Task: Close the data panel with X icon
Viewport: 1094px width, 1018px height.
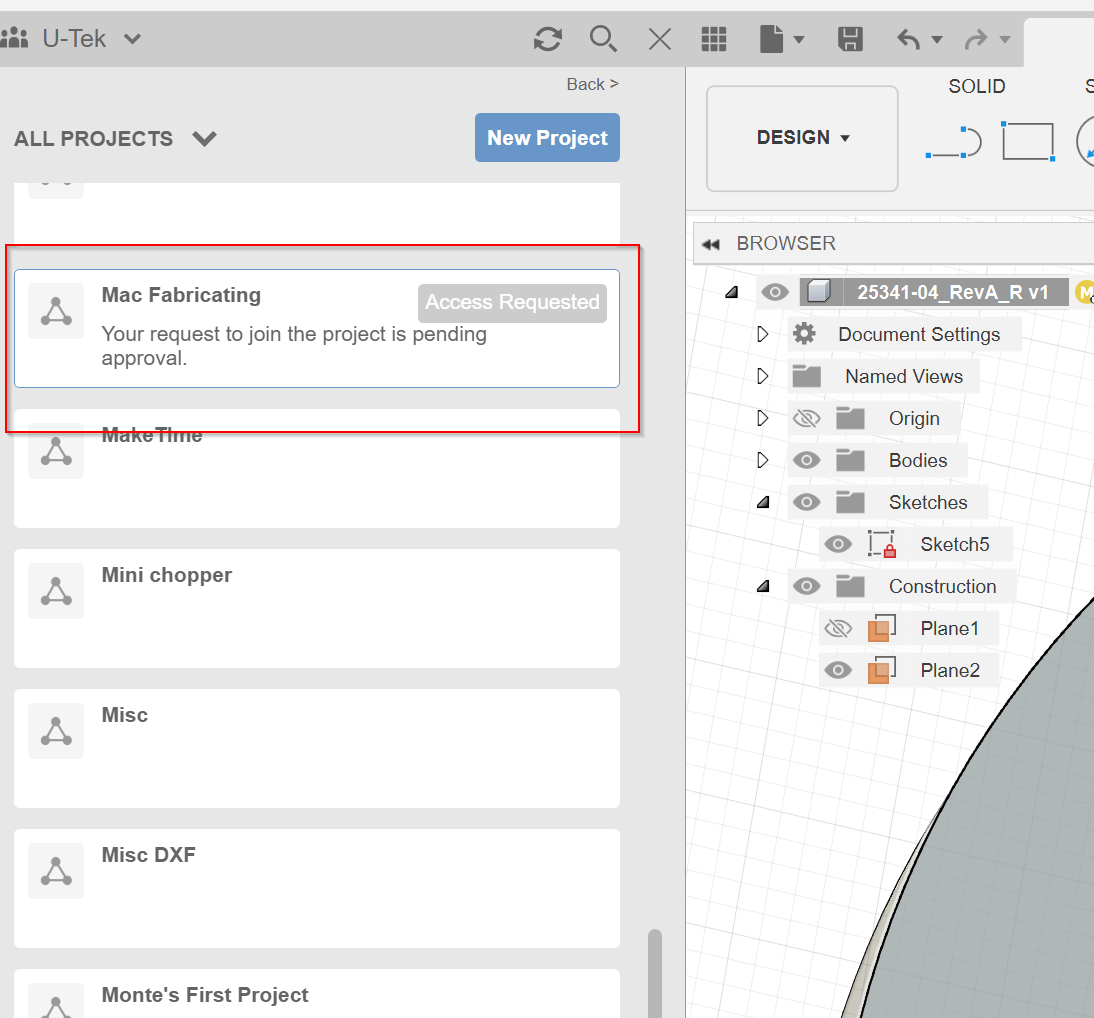Action: pos(659,39)
